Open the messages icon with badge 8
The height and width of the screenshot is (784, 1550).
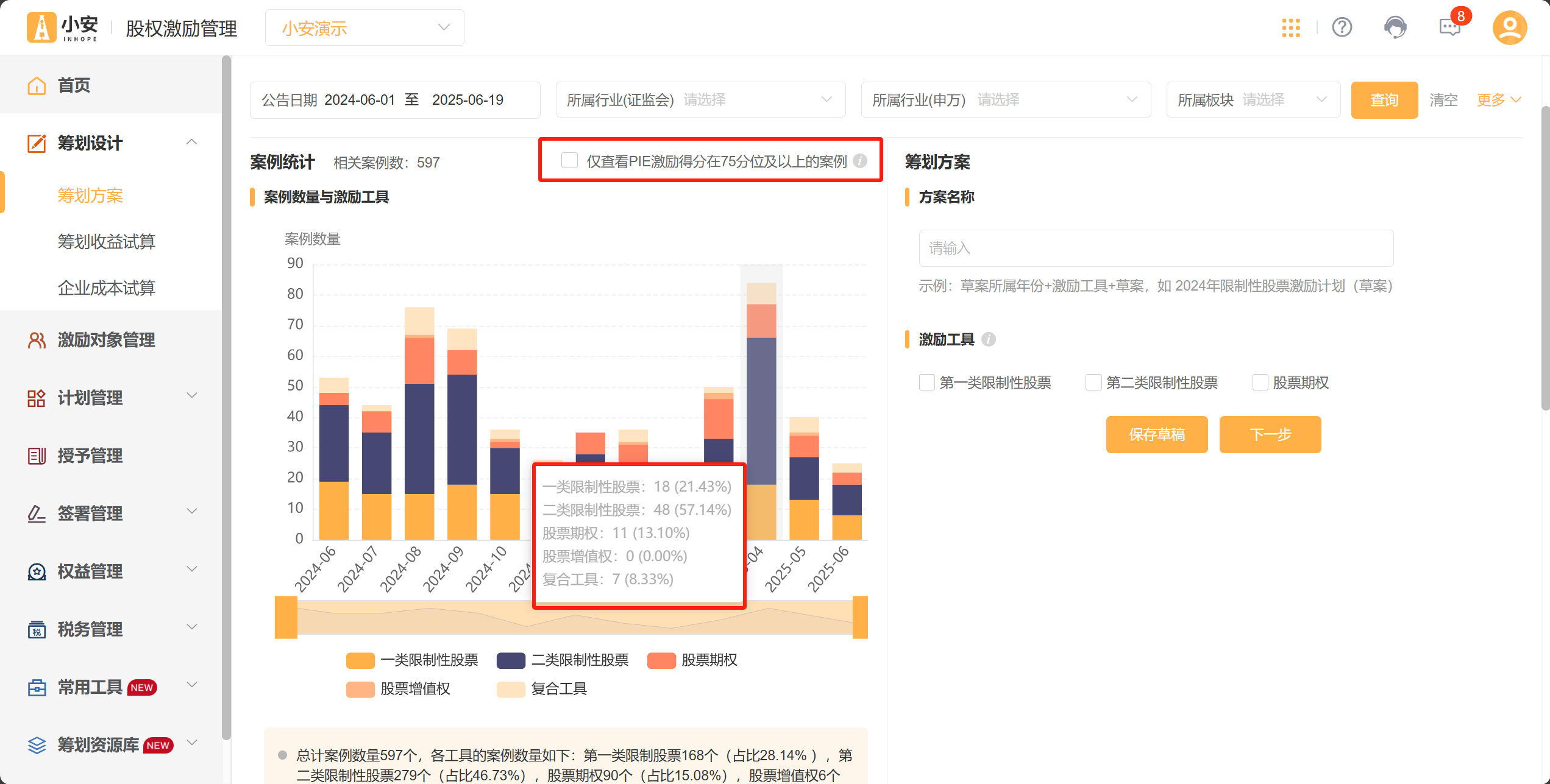tap(1451, 27)
